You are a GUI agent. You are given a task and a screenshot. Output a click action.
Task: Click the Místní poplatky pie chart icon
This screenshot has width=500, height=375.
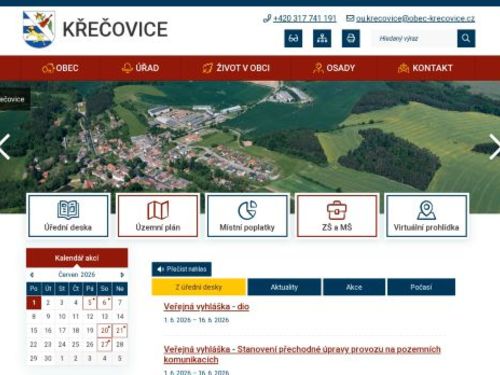tap(247, 210)
